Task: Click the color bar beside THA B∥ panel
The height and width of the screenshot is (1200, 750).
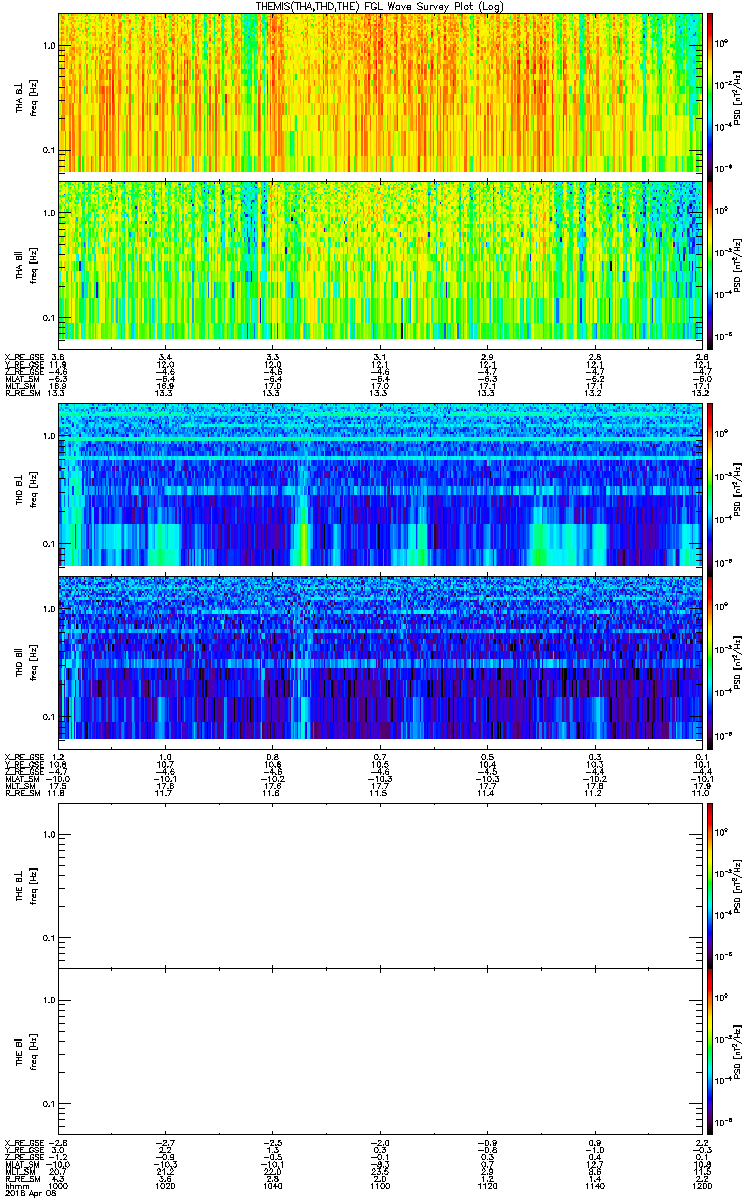Action: click(x=710, y=259)
